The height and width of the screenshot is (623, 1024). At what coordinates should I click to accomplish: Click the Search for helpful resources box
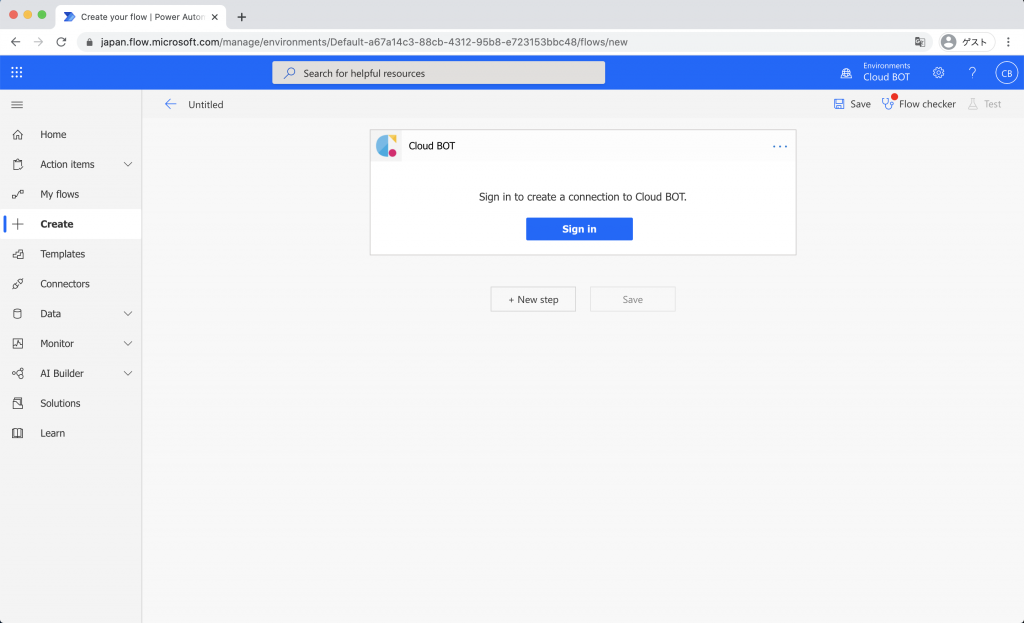click(x=438, y=72)
